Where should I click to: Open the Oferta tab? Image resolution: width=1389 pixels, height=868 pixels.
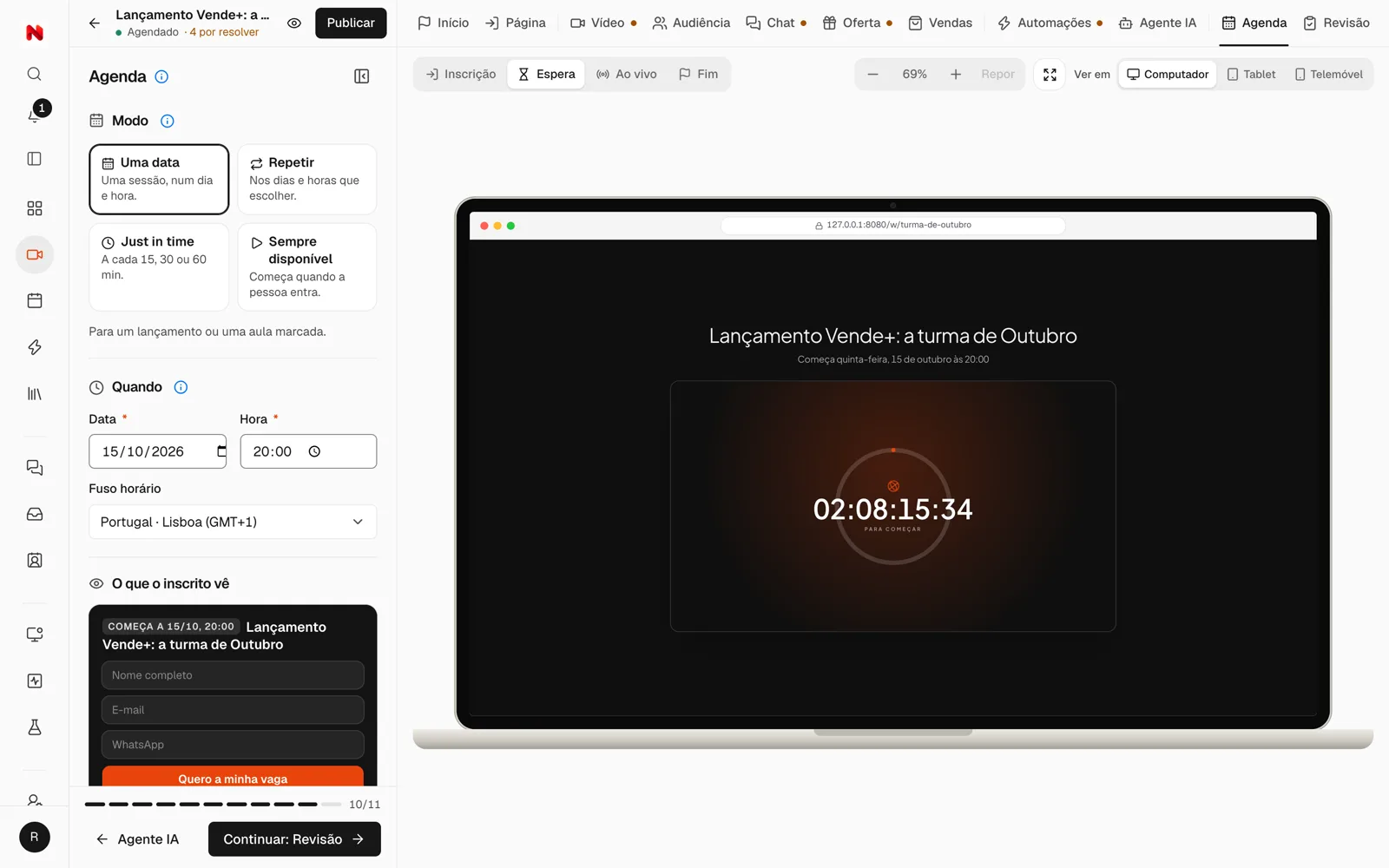858,23
